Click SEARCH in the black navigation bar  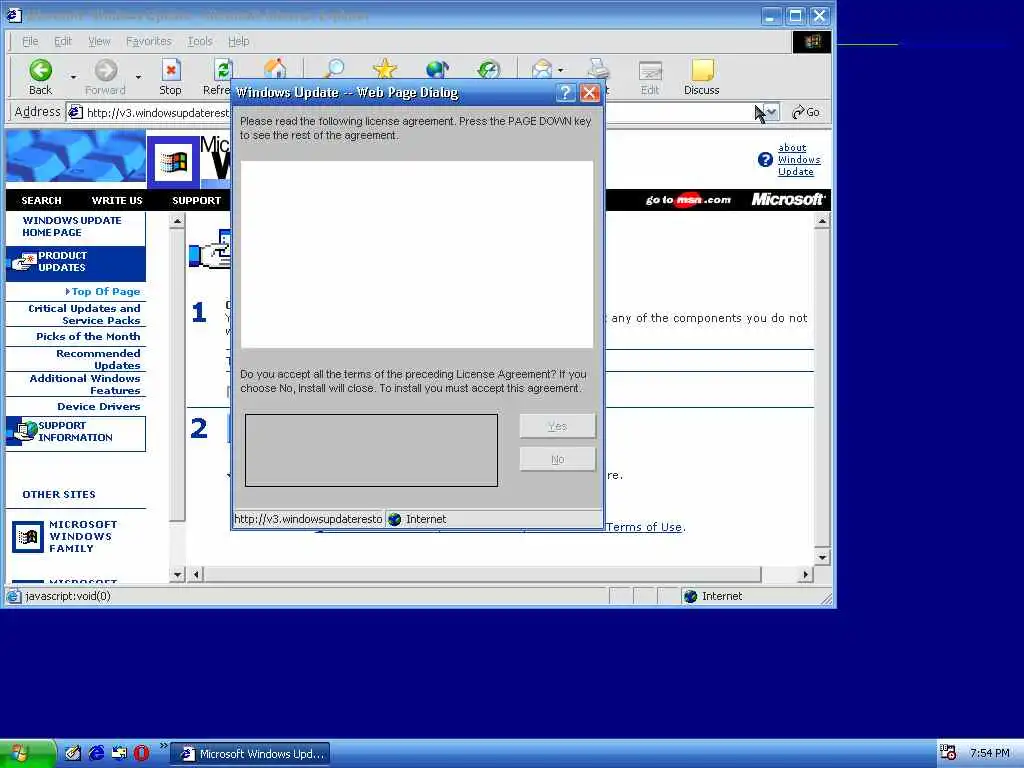(x=41, y=200)
